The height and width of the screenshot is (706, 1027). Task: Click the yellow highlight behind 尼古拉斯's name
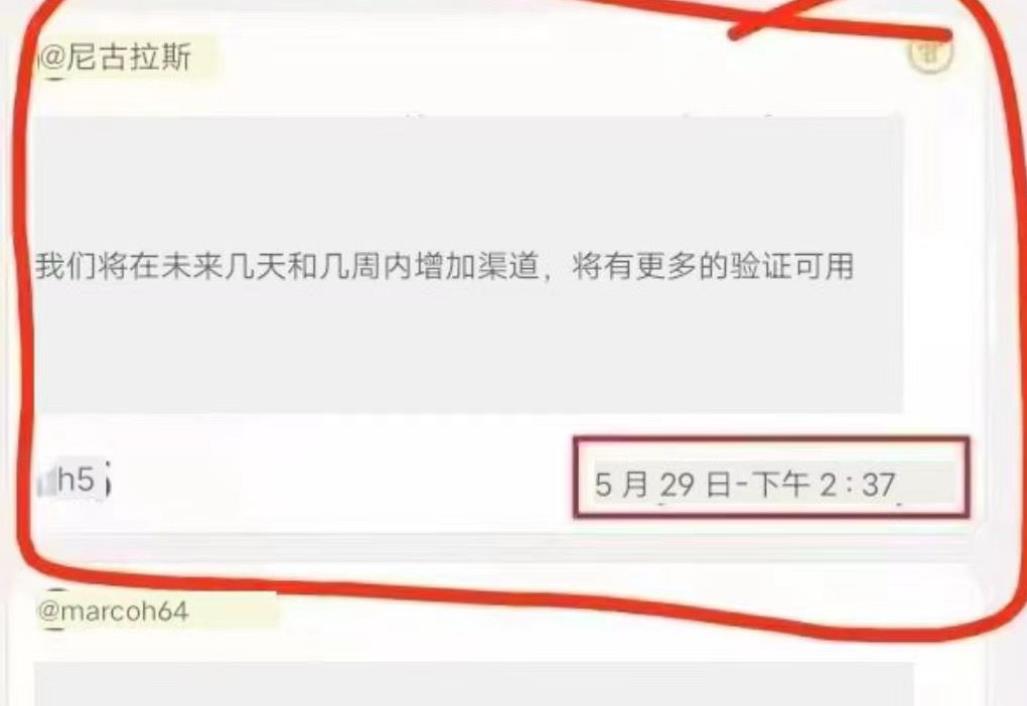[128, 57]
